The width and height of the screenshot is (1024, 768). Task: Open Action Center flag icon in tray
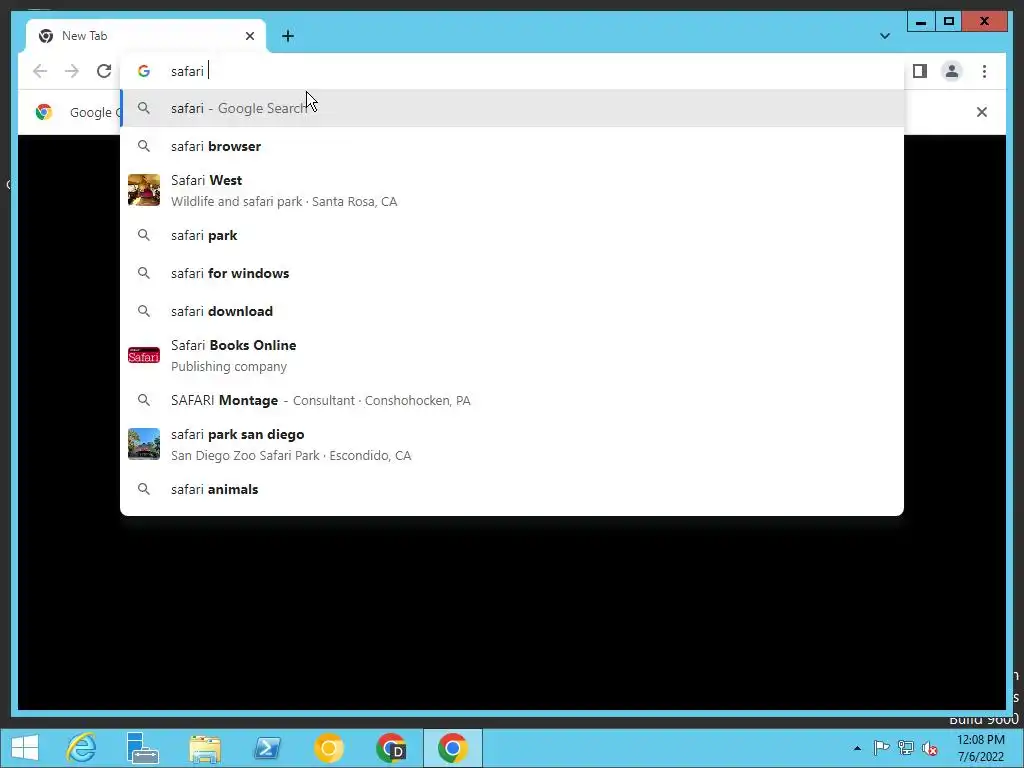(881, 748)
